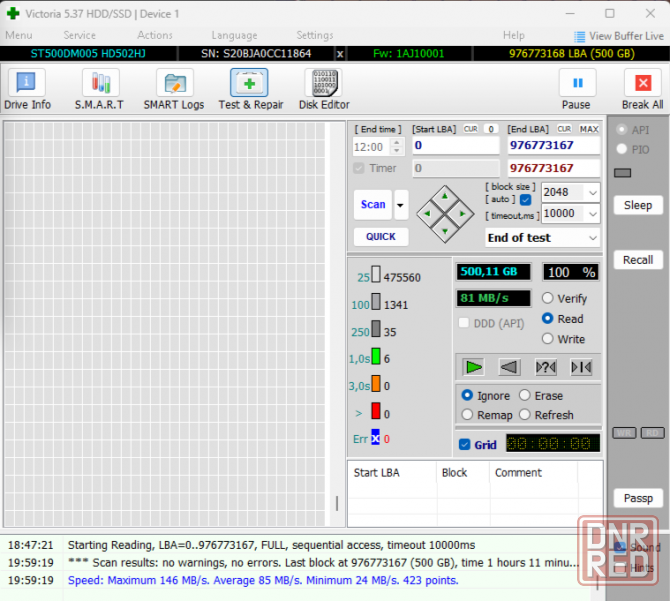The image size is (670, 601).
Task: Click the Start LBA input field
Action: (x=455, y=146)
